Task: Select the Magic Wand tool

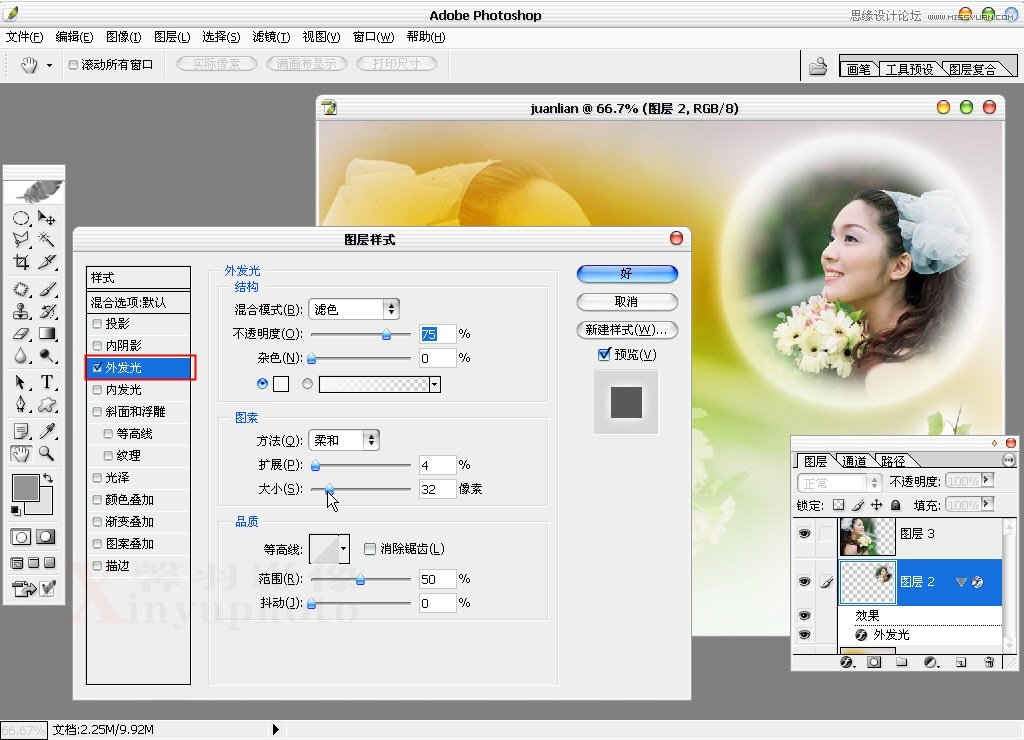Action: [x=46, y=240]
